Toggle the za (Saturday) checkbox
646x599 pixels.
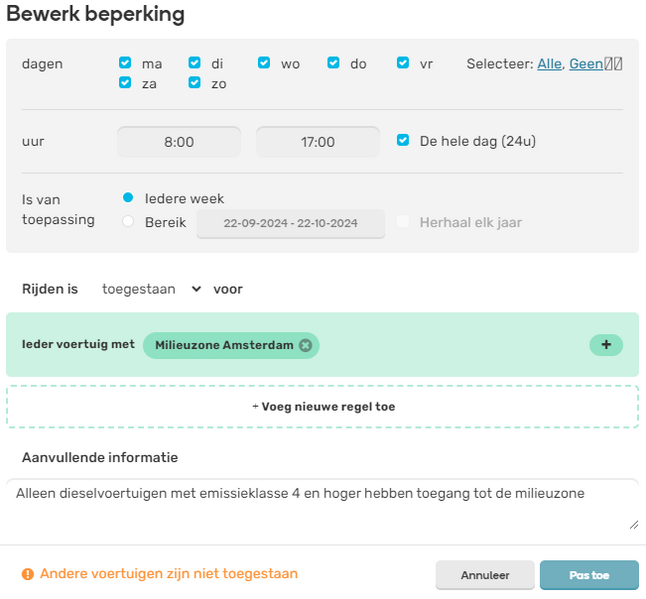coord(125,83)
